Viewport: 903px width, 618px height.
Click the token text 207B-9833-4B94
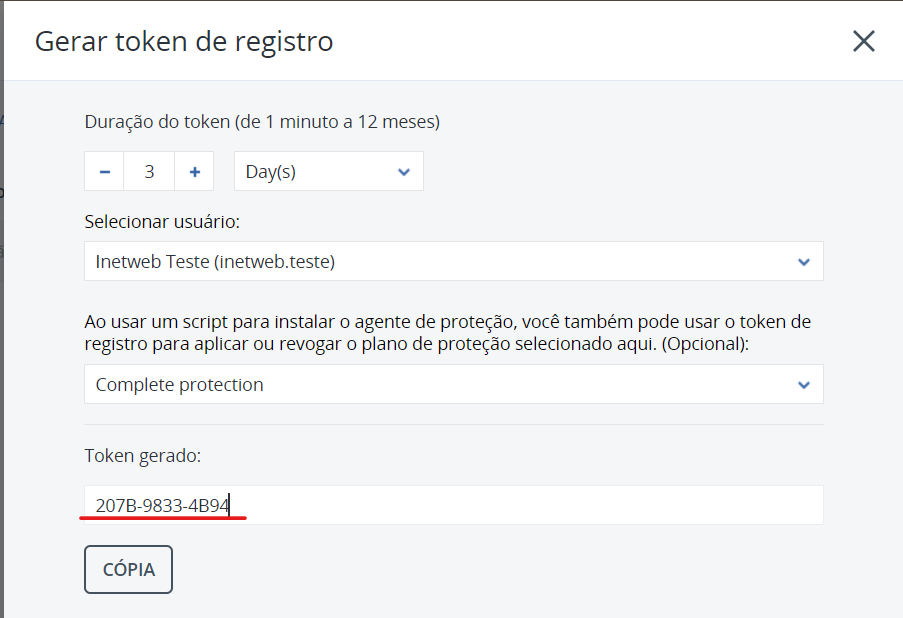pos(162,506)
